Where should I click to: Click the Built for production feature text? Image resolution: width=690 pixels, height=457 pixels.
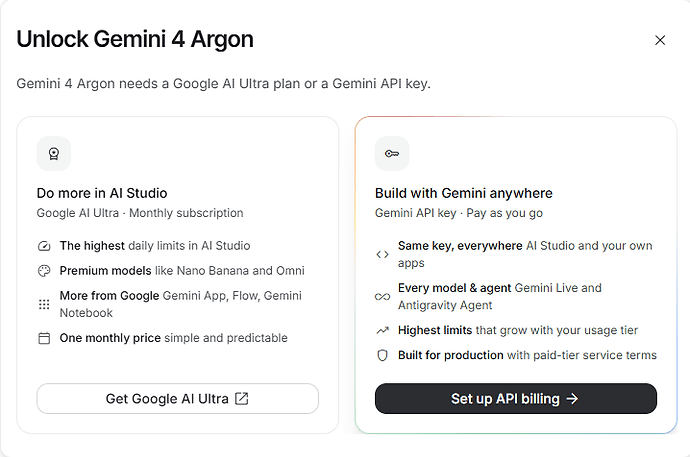(x=527, y=355)
